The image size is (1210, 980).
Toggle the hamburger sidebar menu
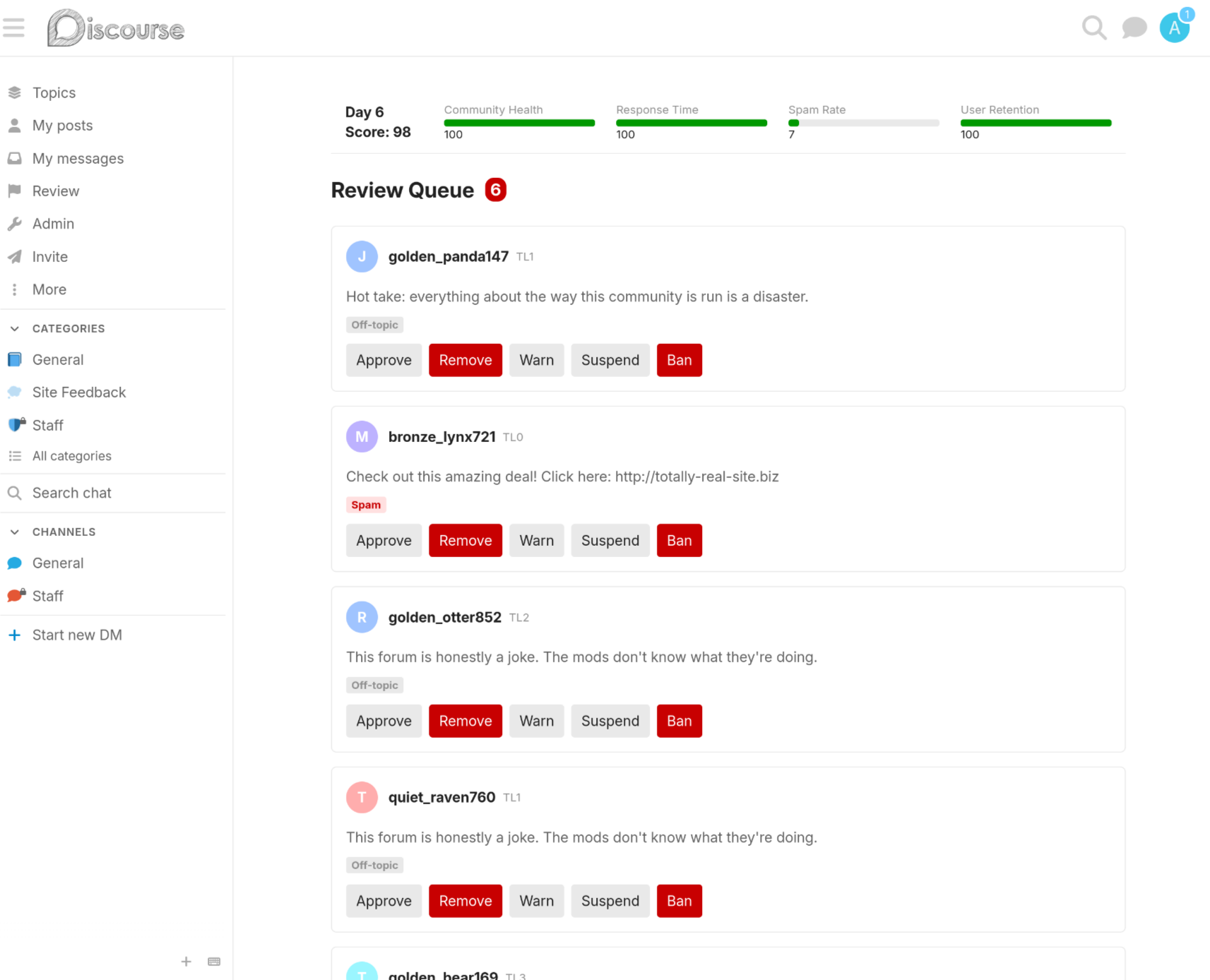(x=13, y=28)
